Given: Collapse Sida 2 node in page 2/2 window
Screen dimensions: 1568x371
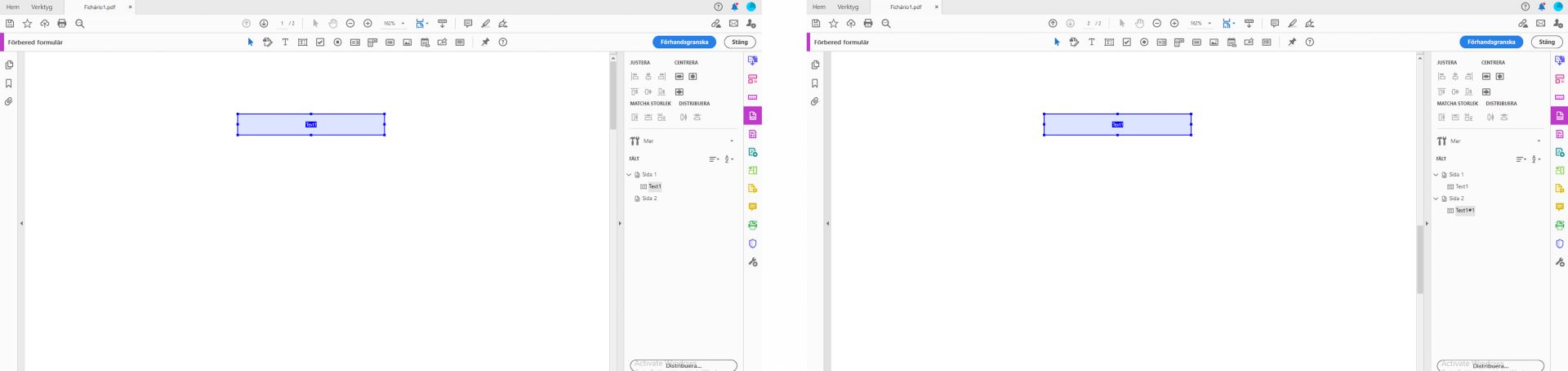Looking at the screenshot, I should click(1436, 199).
